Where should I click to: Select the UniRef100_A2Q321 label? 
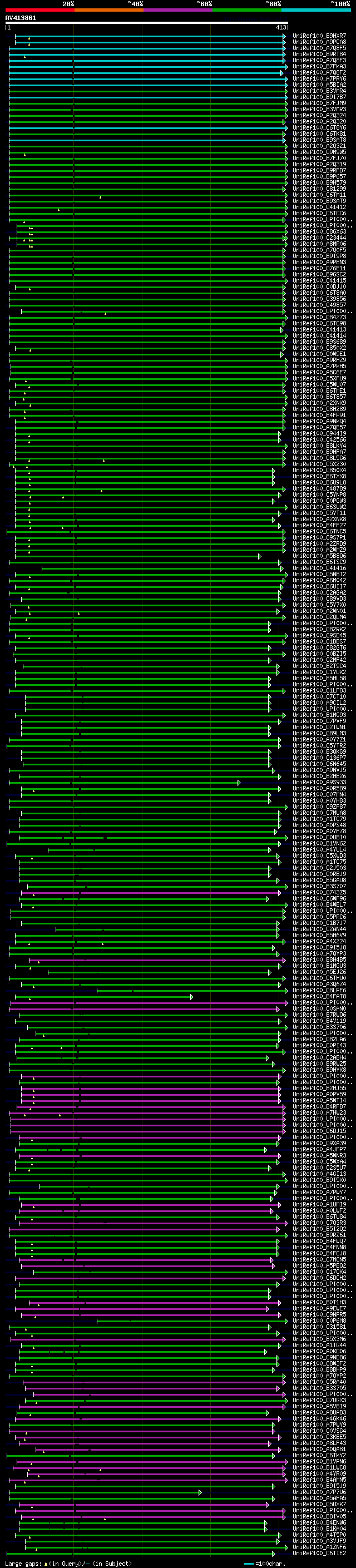[x=319, y=146]
